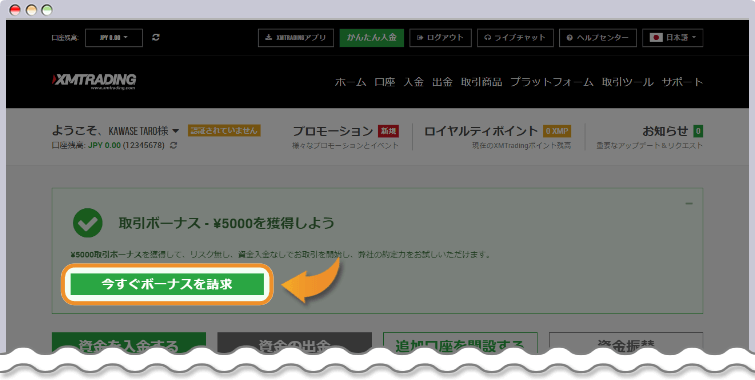Open the 日本語 language dropdown
The height and width of the screenshot is (380, 755).
(673, 38)
